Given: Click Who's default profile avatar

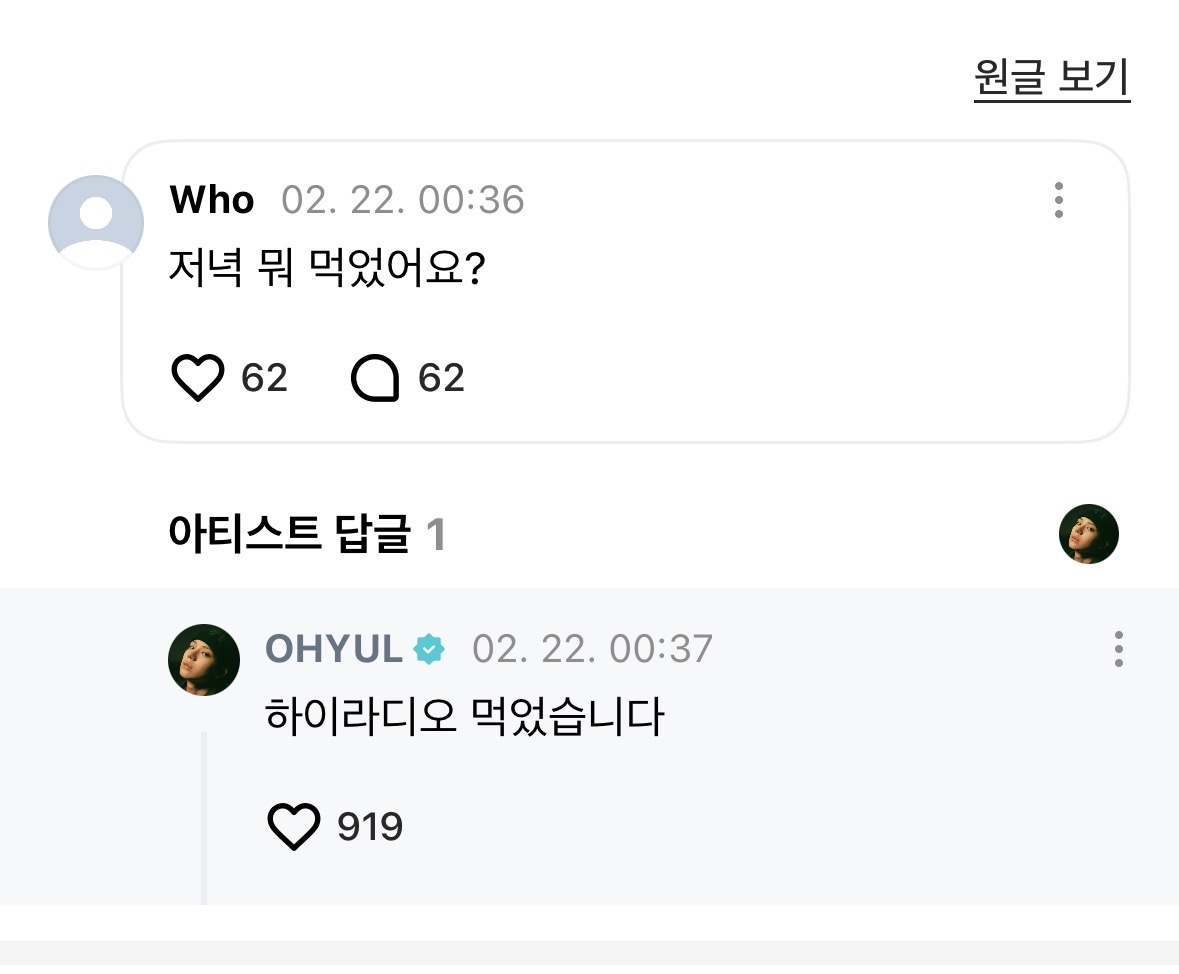Looking at the screenshot, I should click(x=96, y=222).
